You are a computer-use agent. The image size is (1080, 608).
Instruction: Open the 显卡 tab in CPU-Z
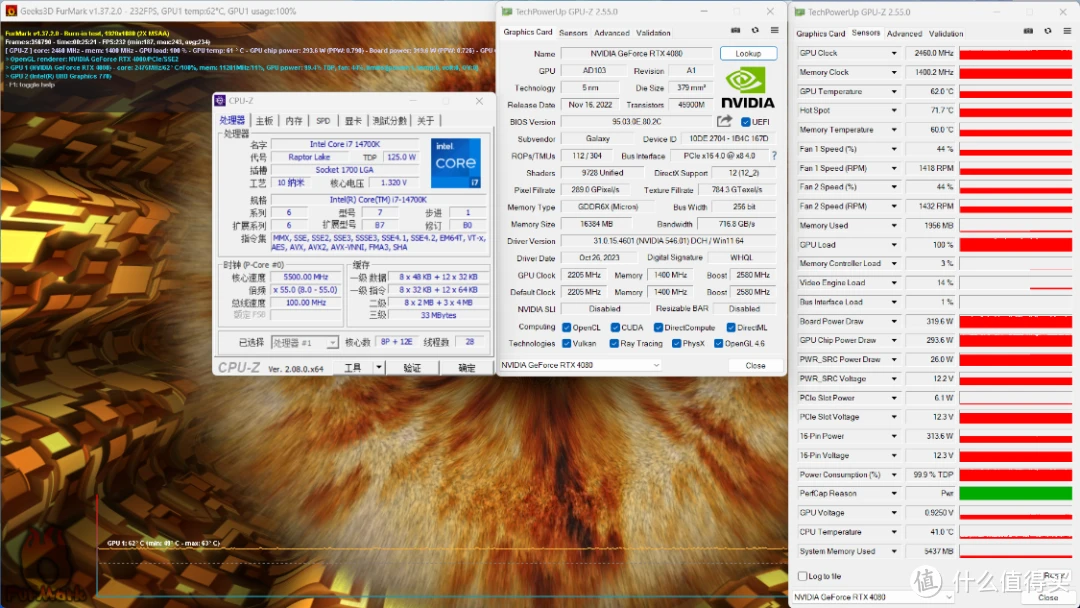[353, 120]
